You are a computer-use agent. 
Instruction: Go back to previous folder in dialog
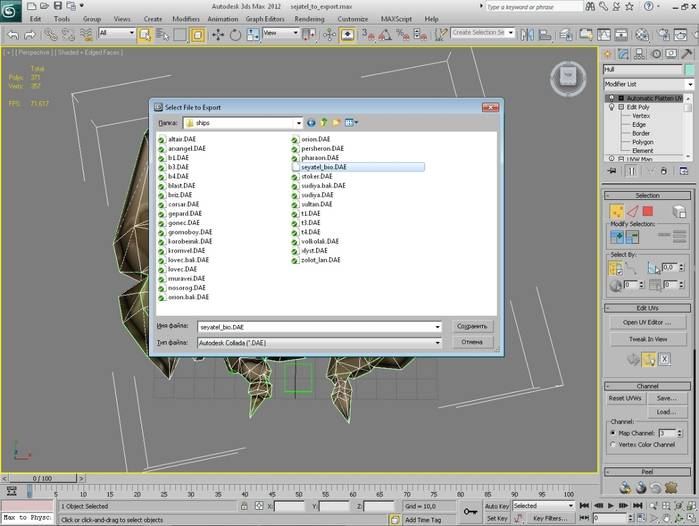click(312, 122)
